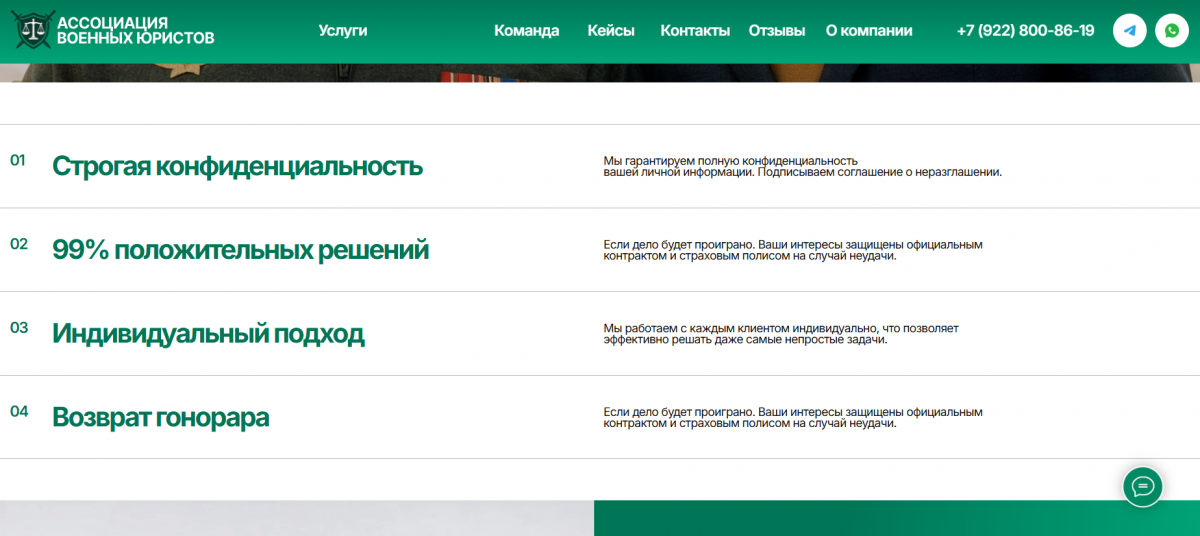Open the WhatsApp contact icon
This screenshot has height=536, width=1200.
1172,31
